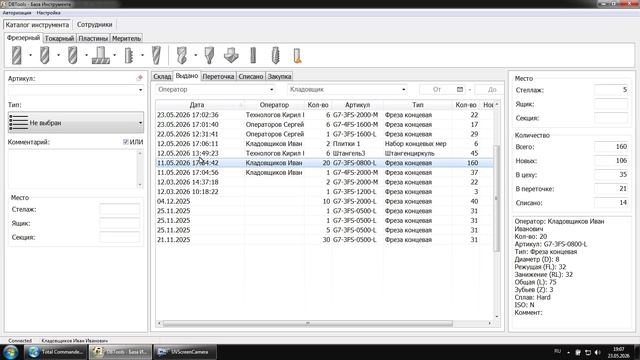Select the flat end mill tool icon
The image size is (640, 360).
click(x=16, y=55)
